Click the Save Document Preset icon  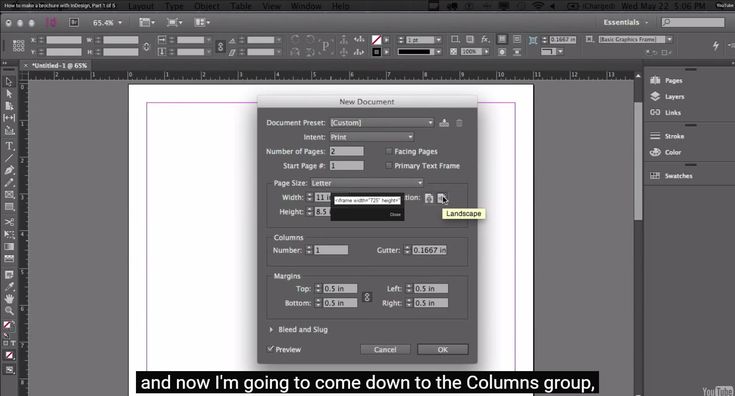tap(444, 123)
